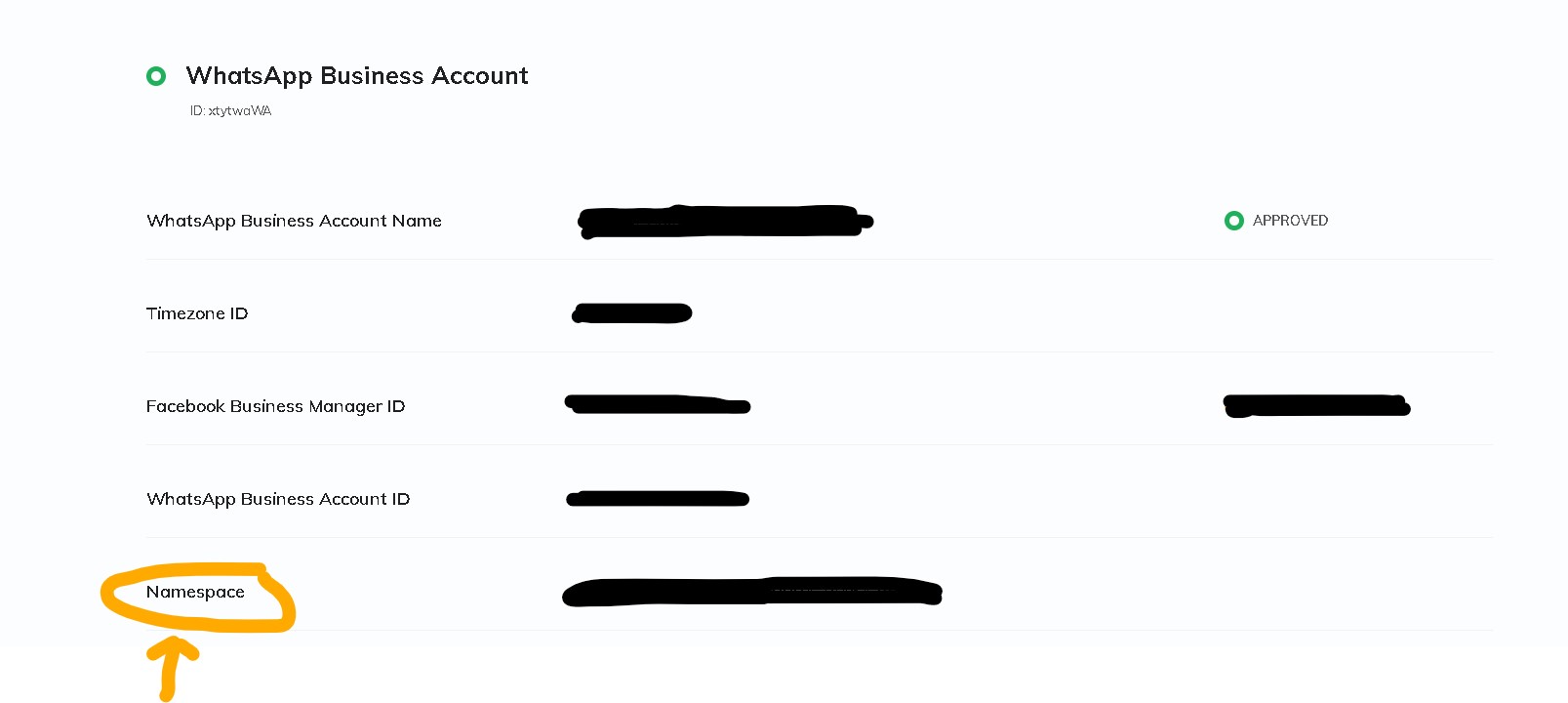Viewport: 1568px width, 703px height.
Task: Click the Facebook Business Manager ID label
Action: 275,406
